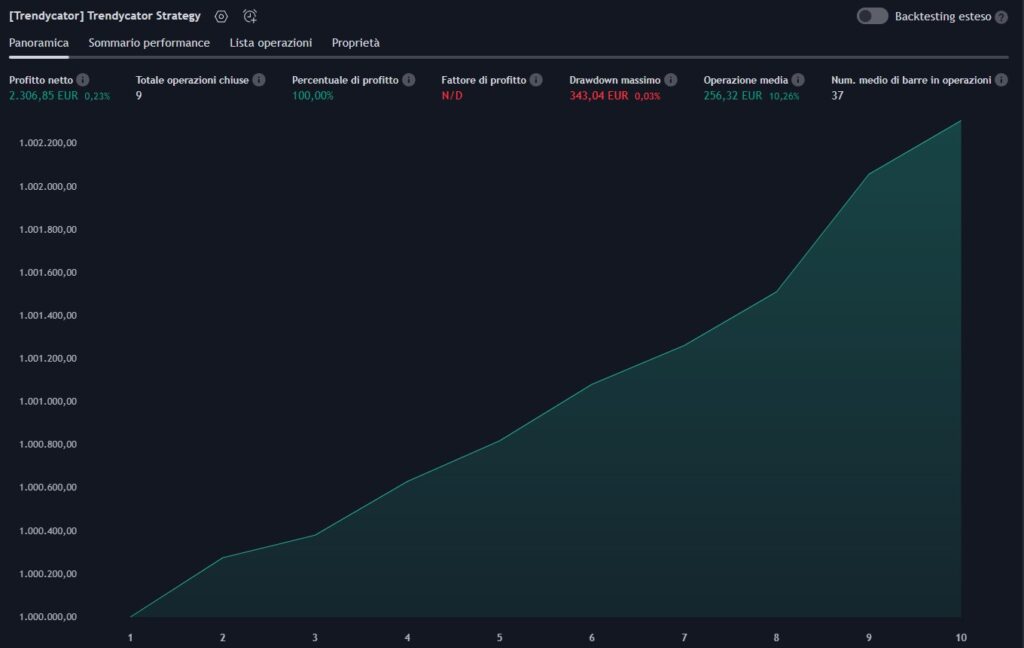Click the 1.002.000,00 y-axis label
The image size is (1024, 648).
[x=48, y=187]
